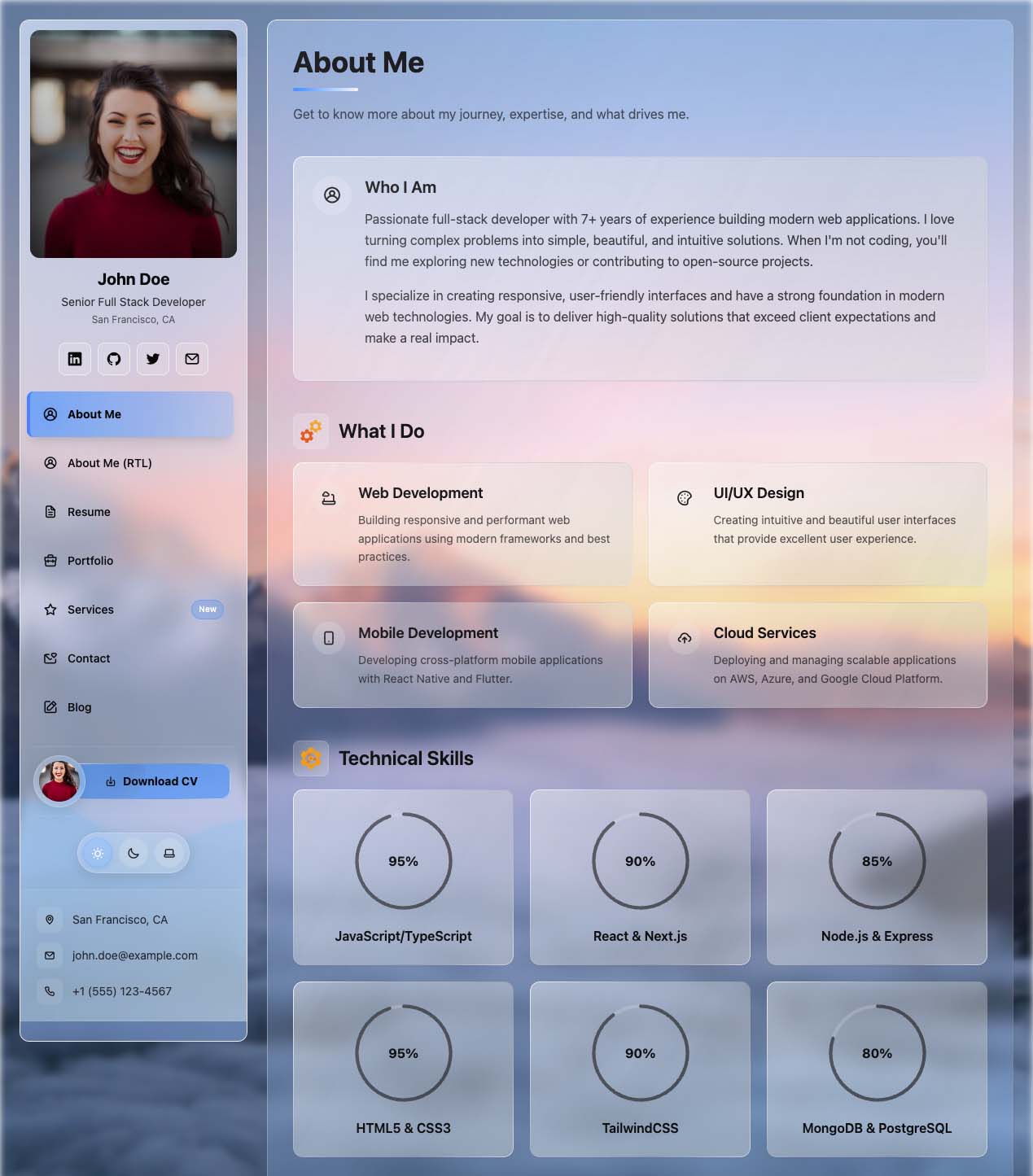Click the orange gears icon beside What I Do
The image size is (1033, 1176).
coord(311,431)
